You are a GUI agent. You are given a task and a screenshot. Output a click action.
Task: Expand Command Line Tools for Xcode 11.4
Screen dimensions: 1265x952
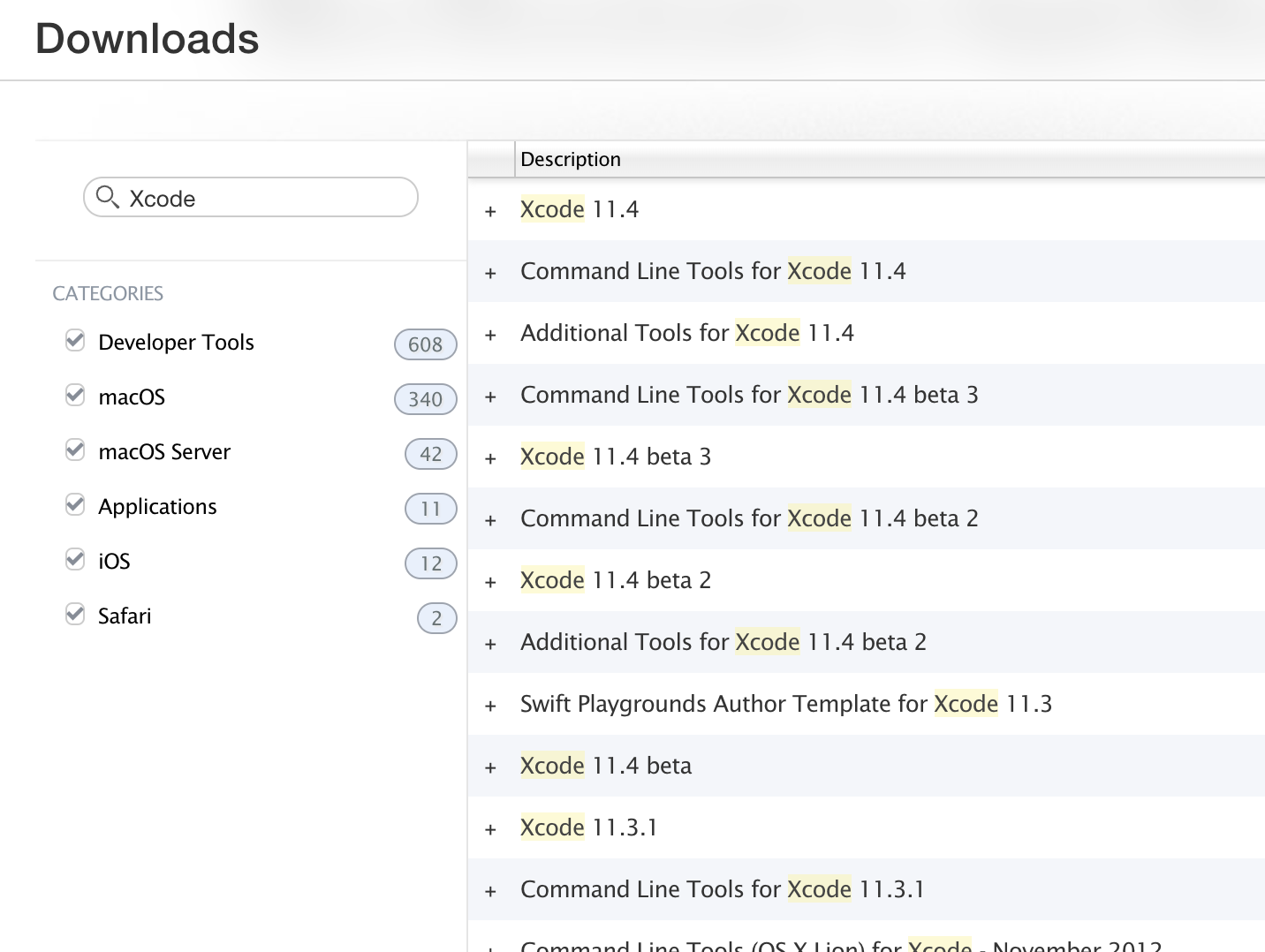click(490, 273)
